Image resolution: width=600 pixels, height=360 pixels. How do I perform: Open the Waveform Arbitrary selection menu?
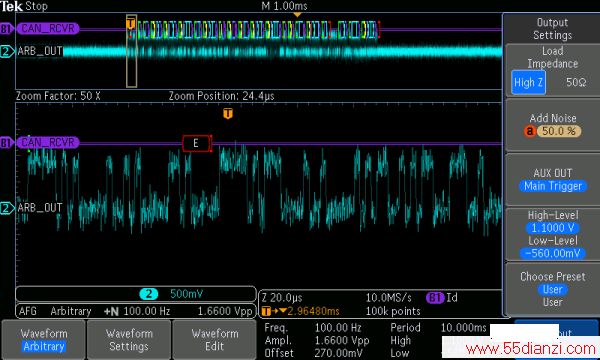(x=44, y=340)
